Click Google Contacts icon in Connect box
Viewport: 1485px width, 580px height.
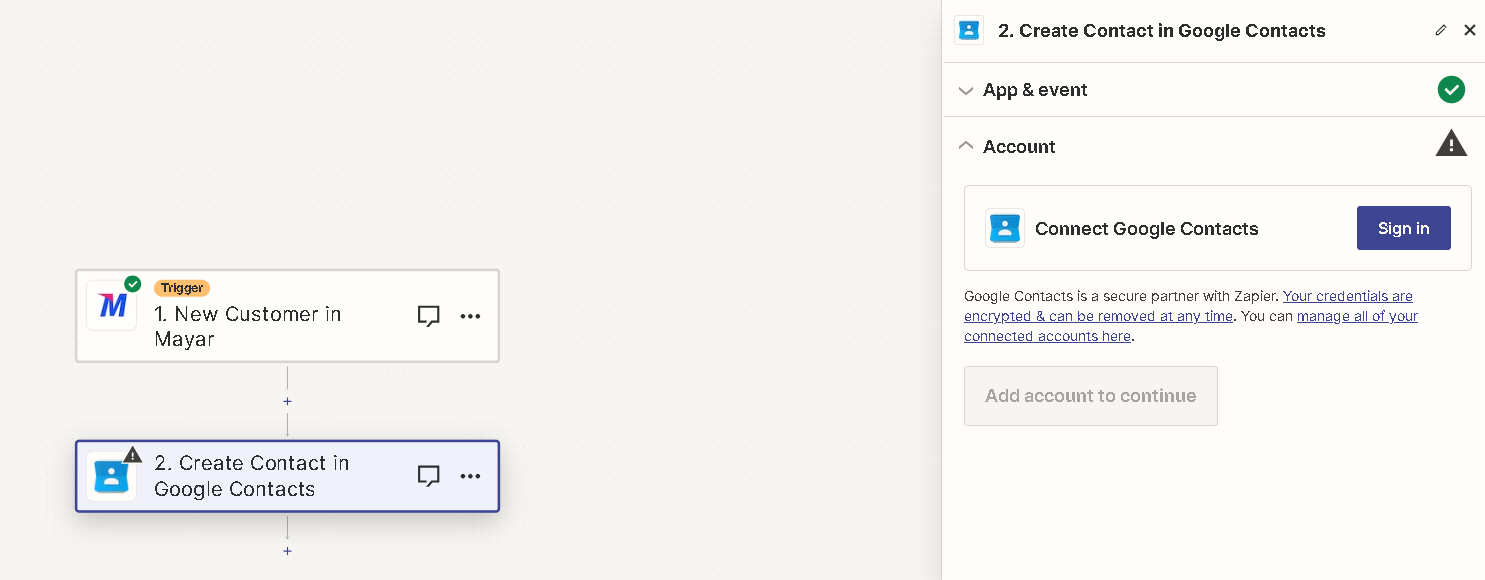point(1004,228)
